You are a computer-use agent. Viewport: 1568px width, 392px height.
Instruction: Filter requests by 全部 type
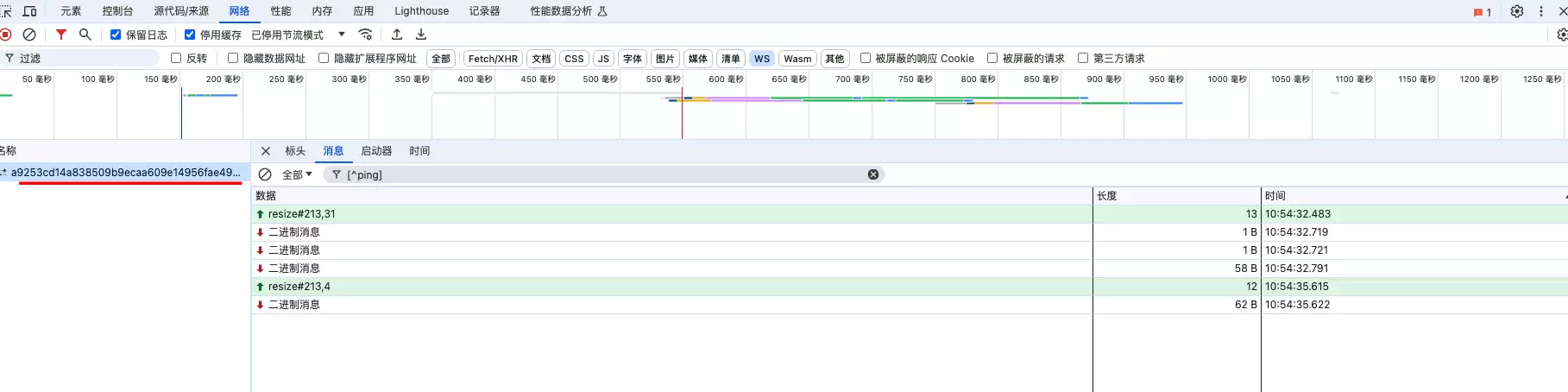tap(441, 59)
